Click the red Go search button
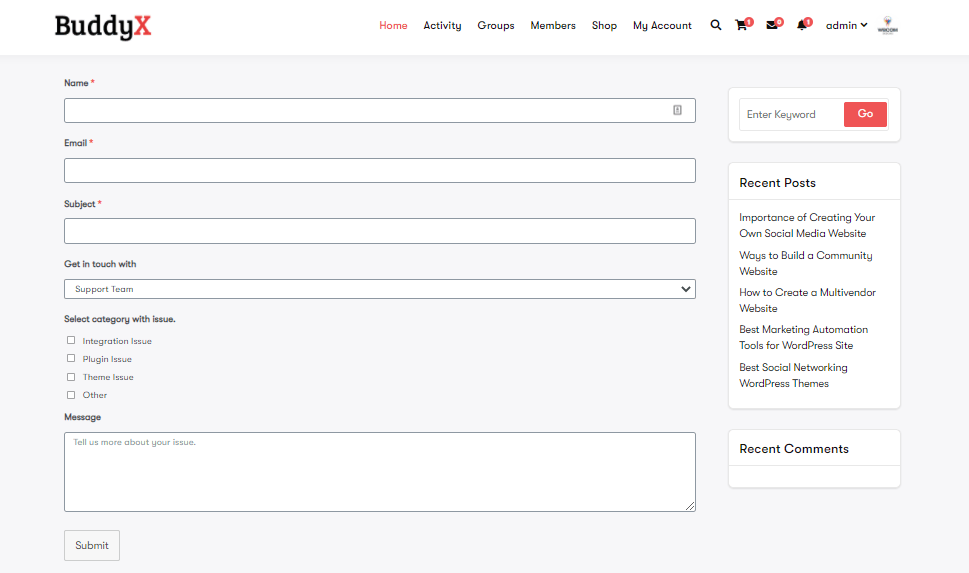The width and height of the screenshot is (969, 573). click(x=865, y=114)
